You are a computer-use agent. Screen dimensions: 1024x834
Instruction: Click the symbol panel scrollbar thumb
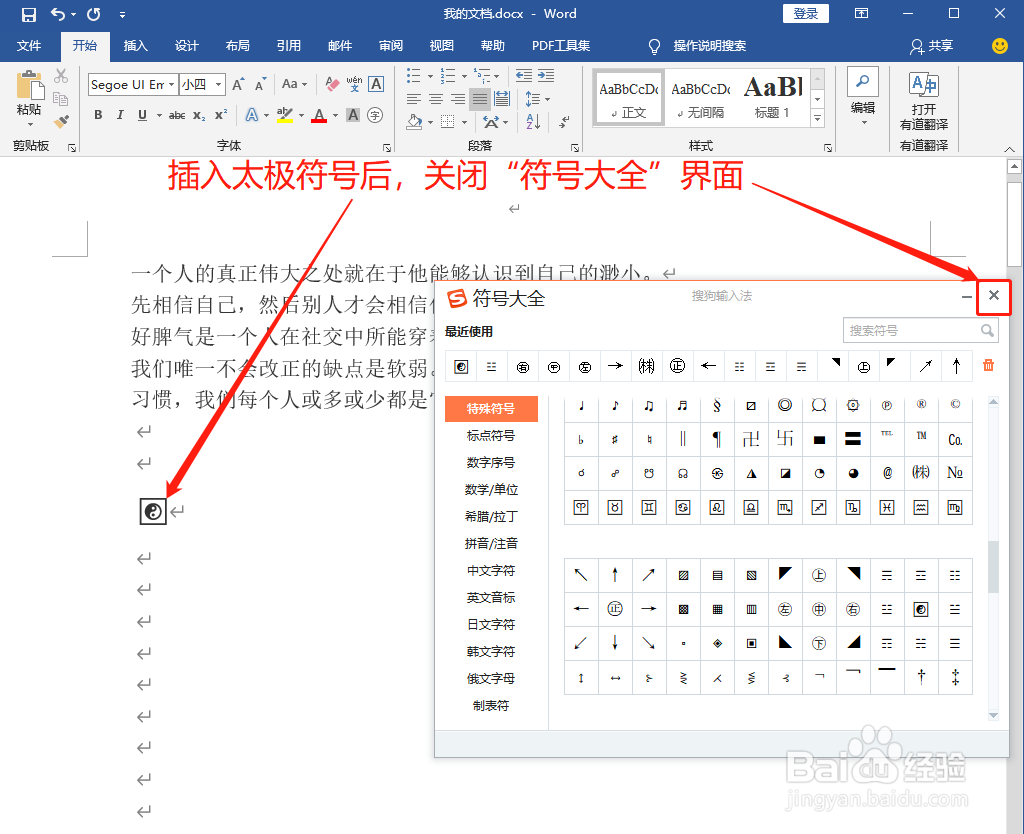(x=993, y=566)
